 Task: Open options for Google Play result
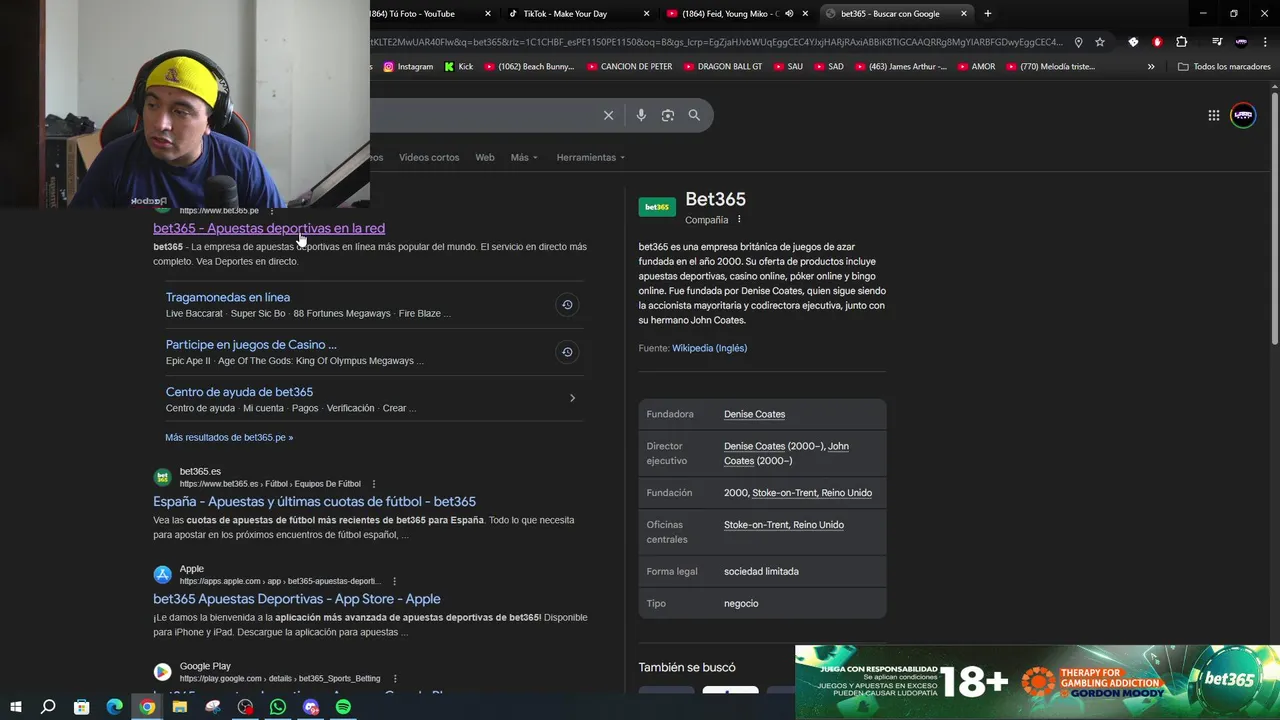[x=394, y=678]
